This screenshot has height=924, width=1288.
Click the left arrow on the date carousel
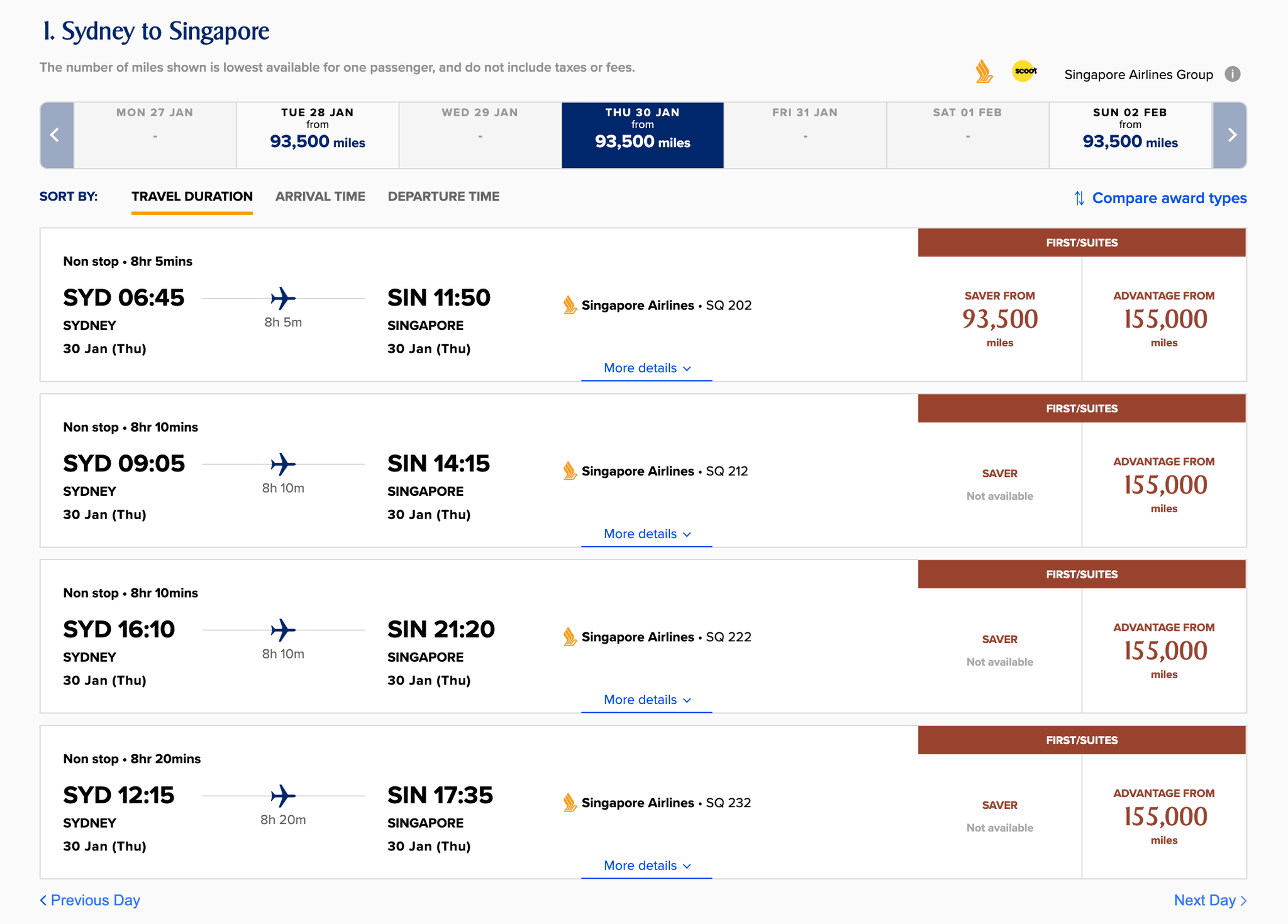tap(57, 135)
